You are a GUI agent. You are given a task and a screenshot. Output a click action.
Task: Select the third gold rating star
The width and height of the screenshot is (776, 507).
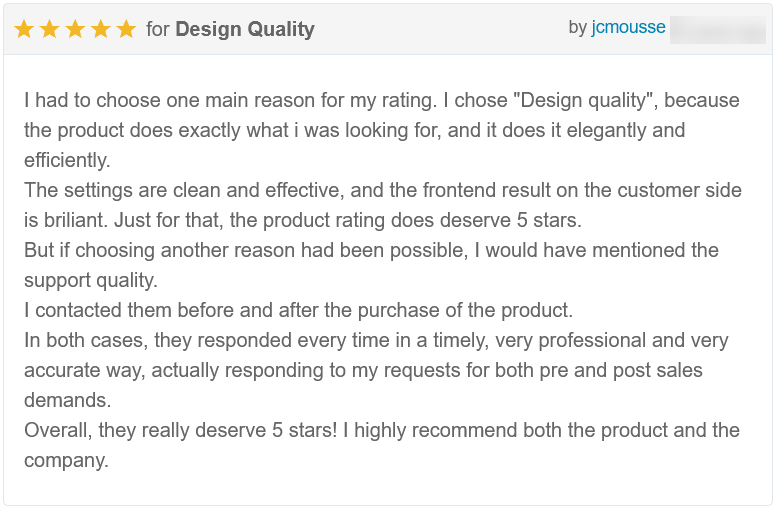coord(75,29)
